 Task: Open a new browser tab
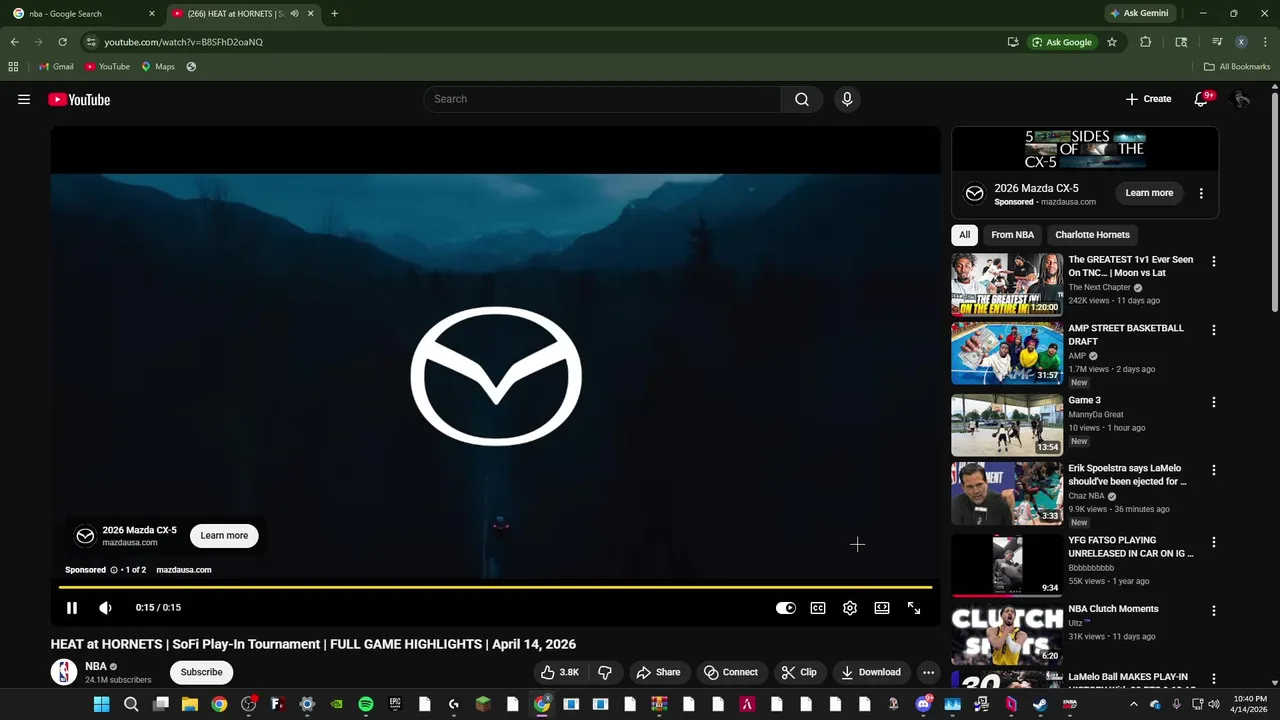pos(334,14)
